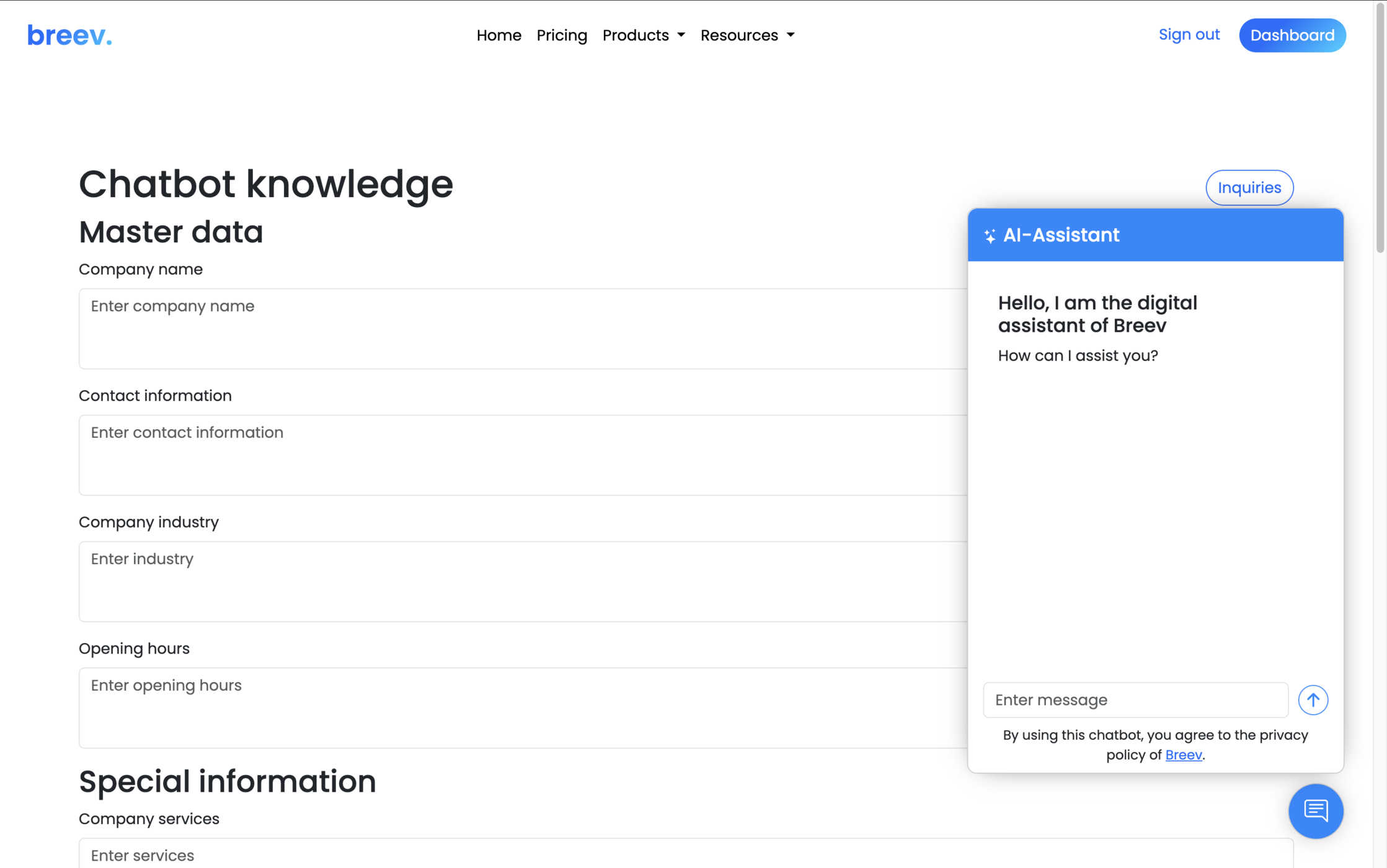1387x868 pixels.
Task: Focus the Enter company name field
Action: [x=523, y=329]
